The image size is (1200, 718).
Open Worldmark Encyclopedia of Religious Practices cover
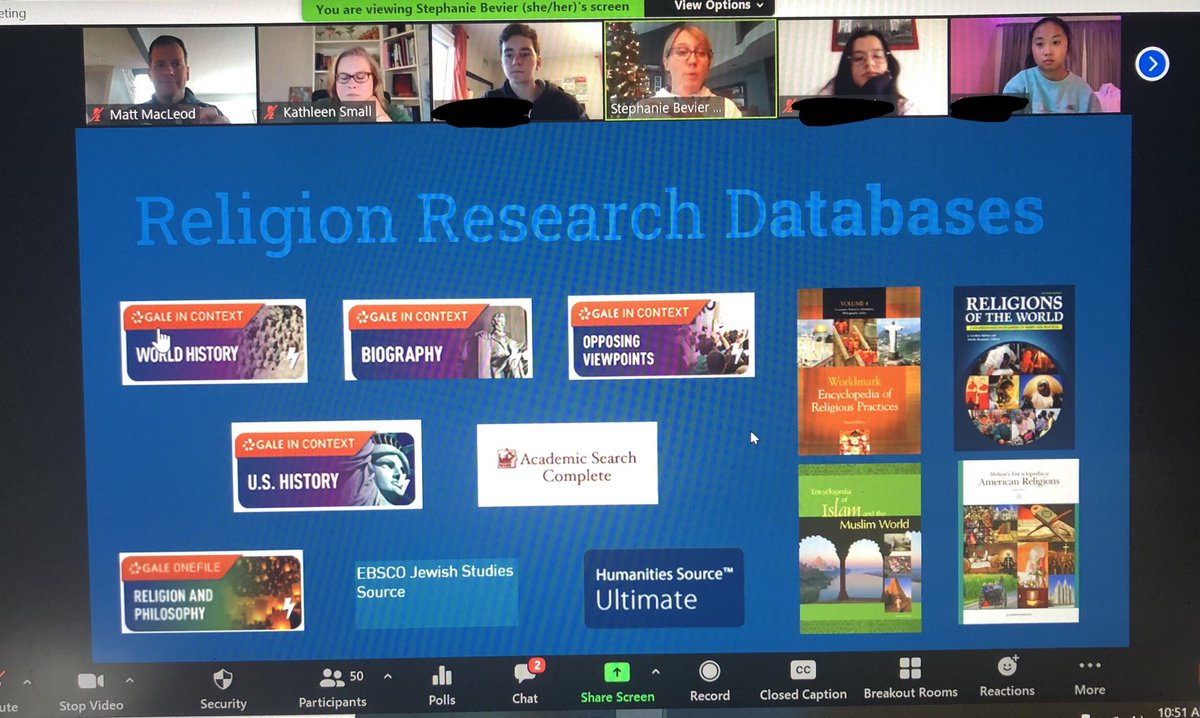tap(859, 371)
